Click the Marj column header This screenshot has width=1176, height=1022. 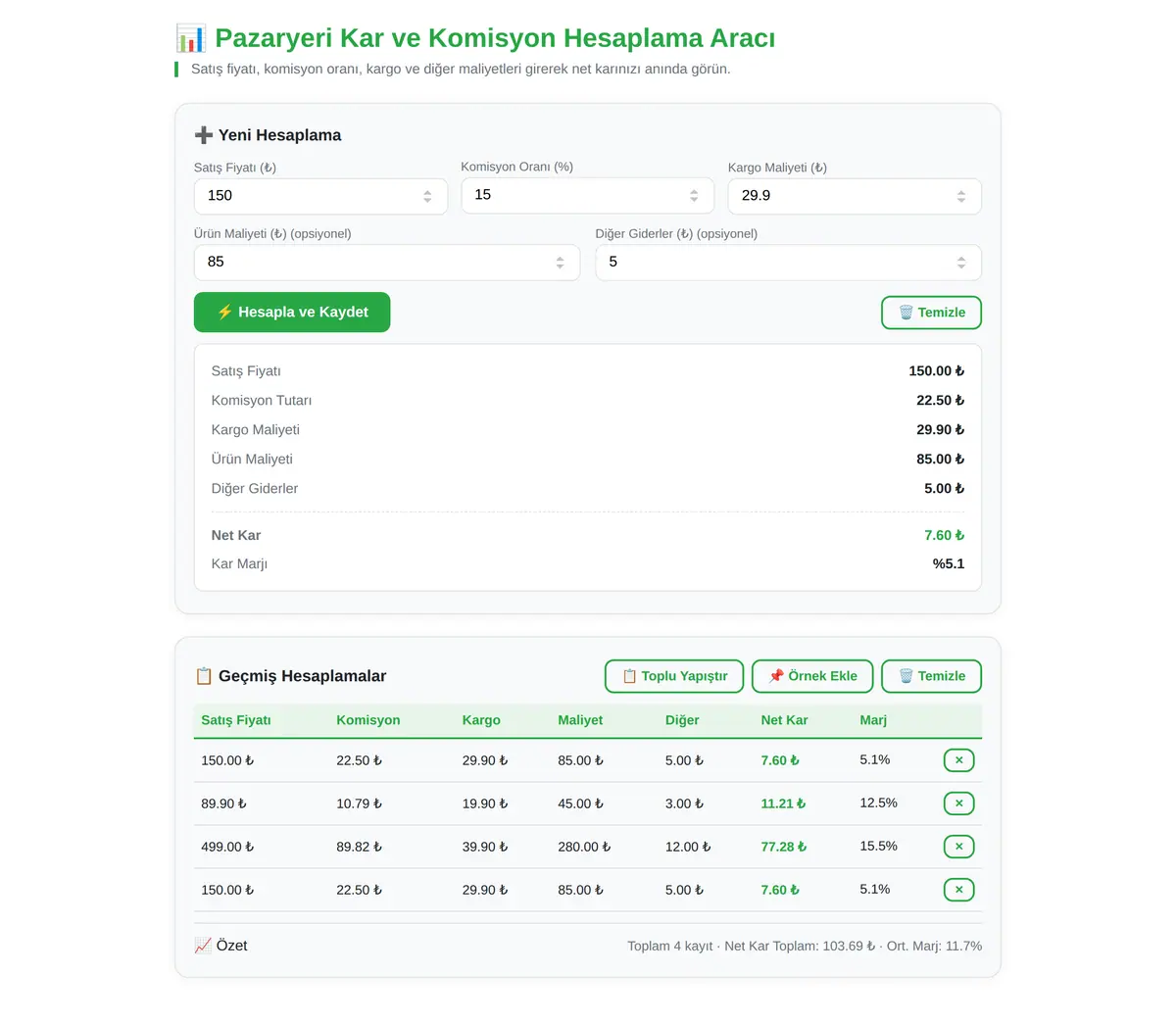[x=873, y=720]
